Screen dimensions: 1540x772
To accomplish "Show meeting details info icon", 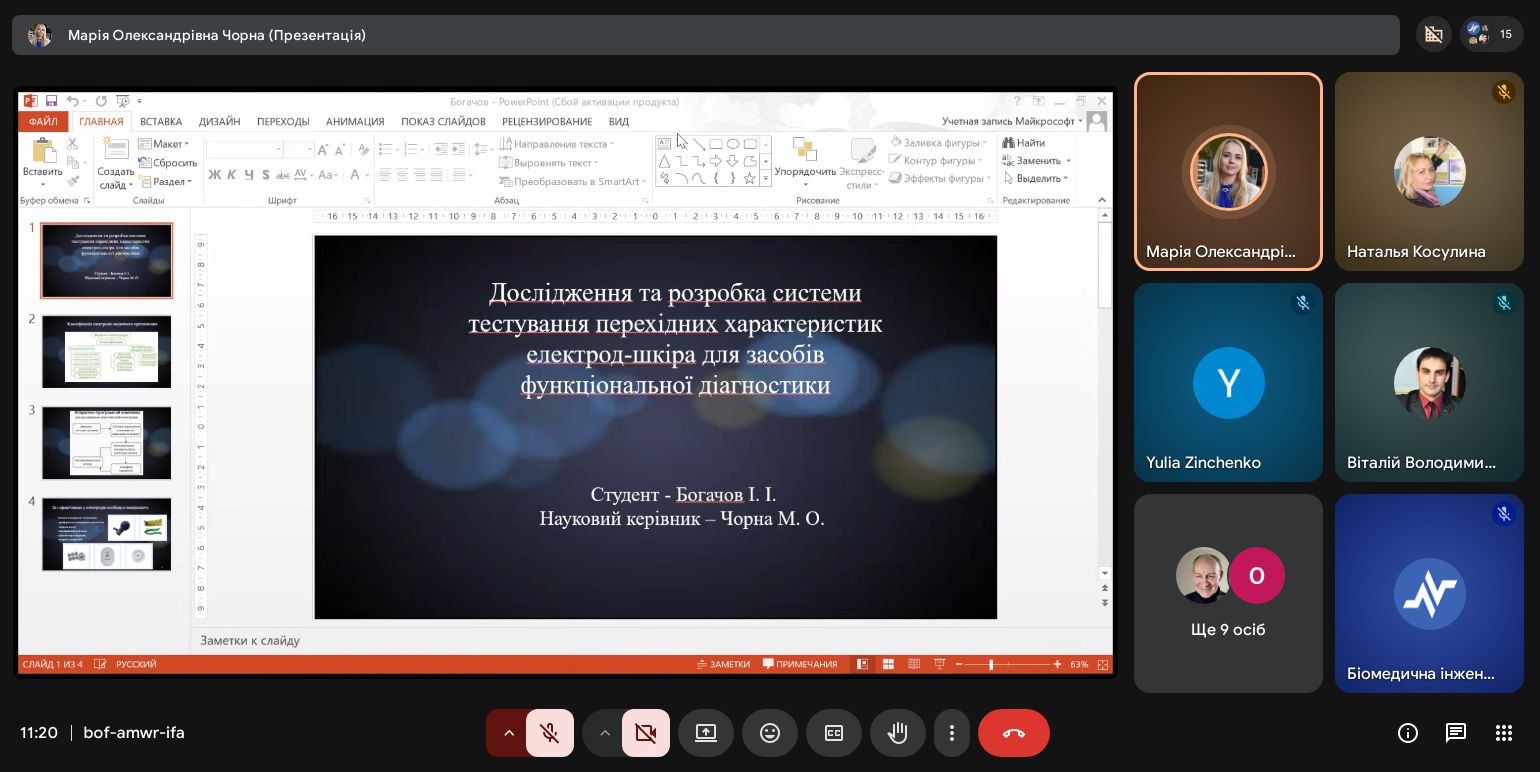I will point(1408,733).
